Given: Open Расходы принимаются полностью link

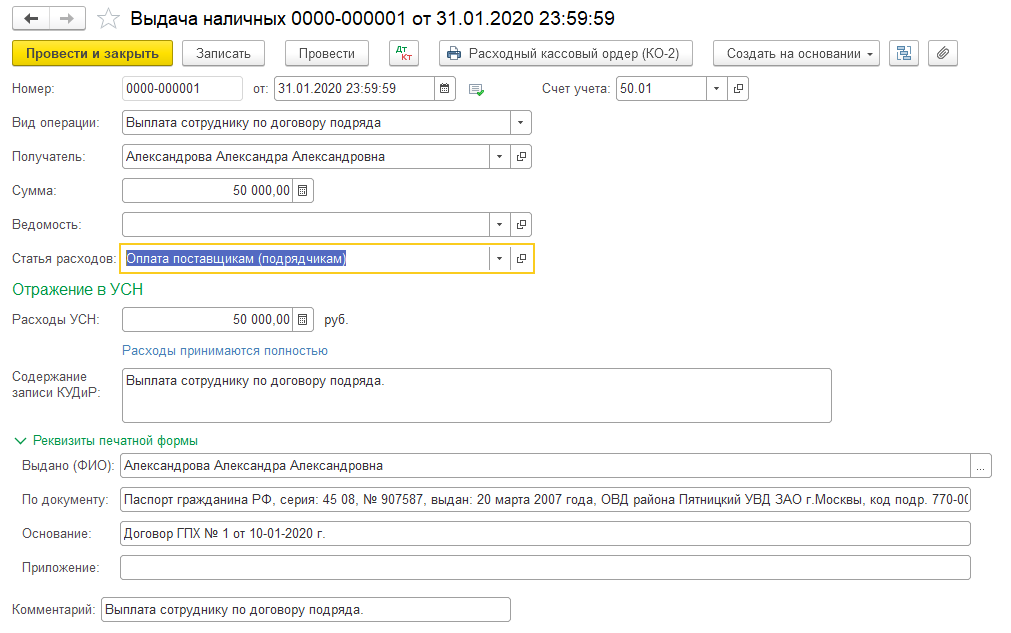Looking at the screenshot, I should pos(225,351).
